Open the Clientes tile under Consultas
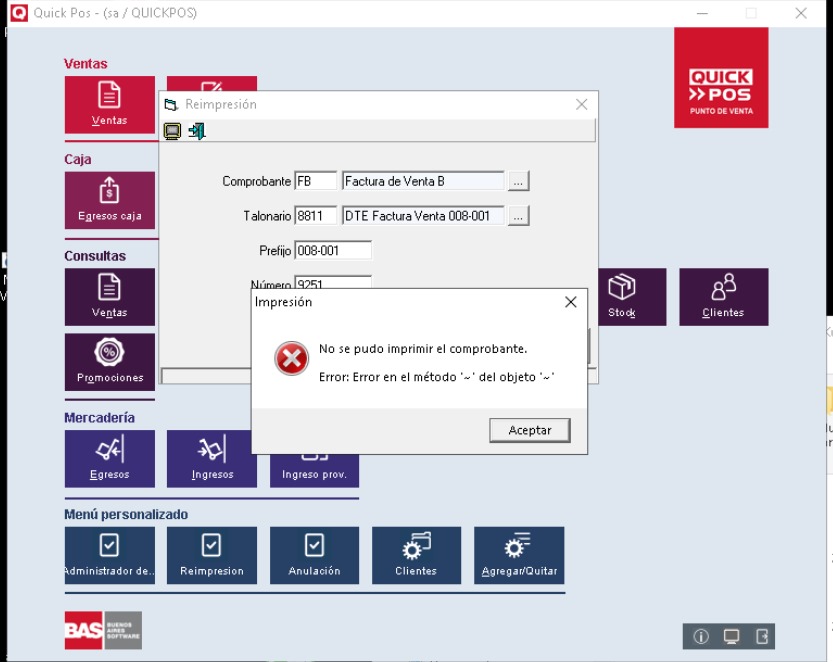Screen dimensions: 833x662 click(x=723, y=297)
